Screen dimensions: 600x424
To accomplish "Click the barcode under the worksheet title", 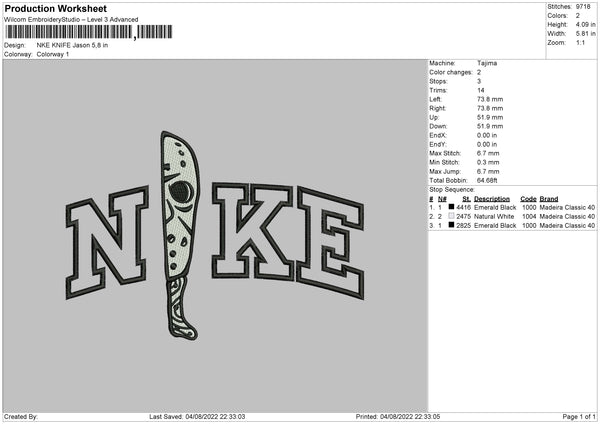I will [89, 32].
